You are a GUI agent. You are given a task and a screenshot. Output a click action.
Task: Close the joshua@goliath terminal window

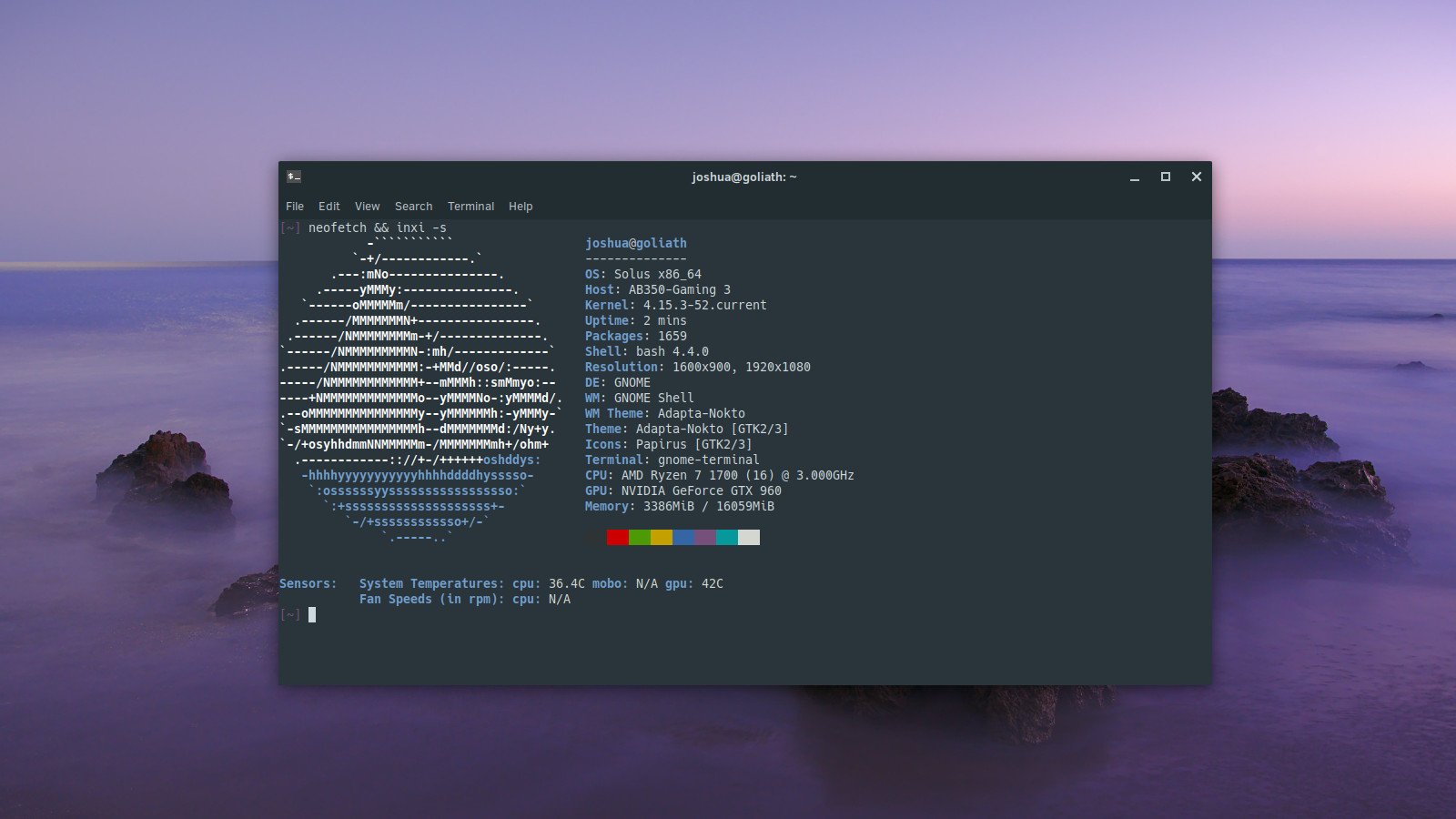pos(1197,177)
